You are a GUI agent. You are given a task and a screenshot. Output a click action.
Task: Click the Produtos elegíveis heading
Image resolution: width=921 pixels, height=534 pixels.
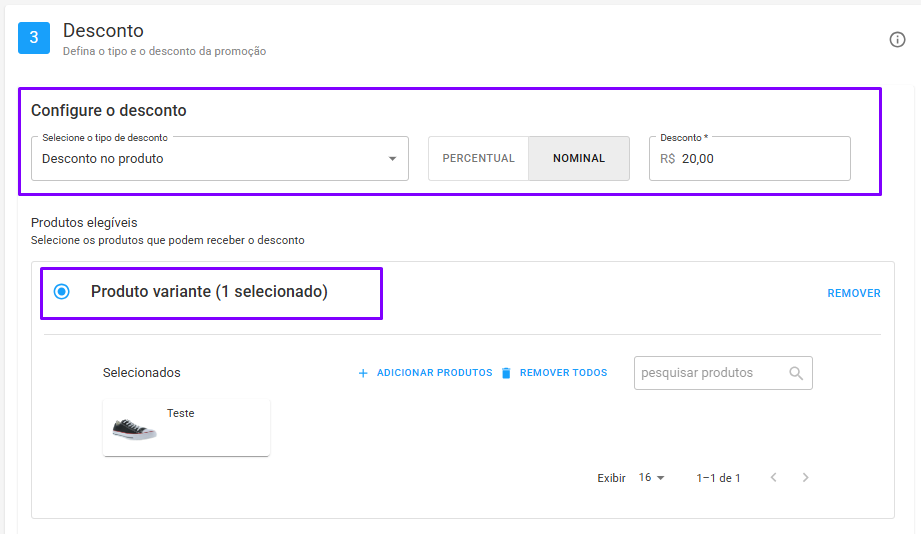pos(84,223)
